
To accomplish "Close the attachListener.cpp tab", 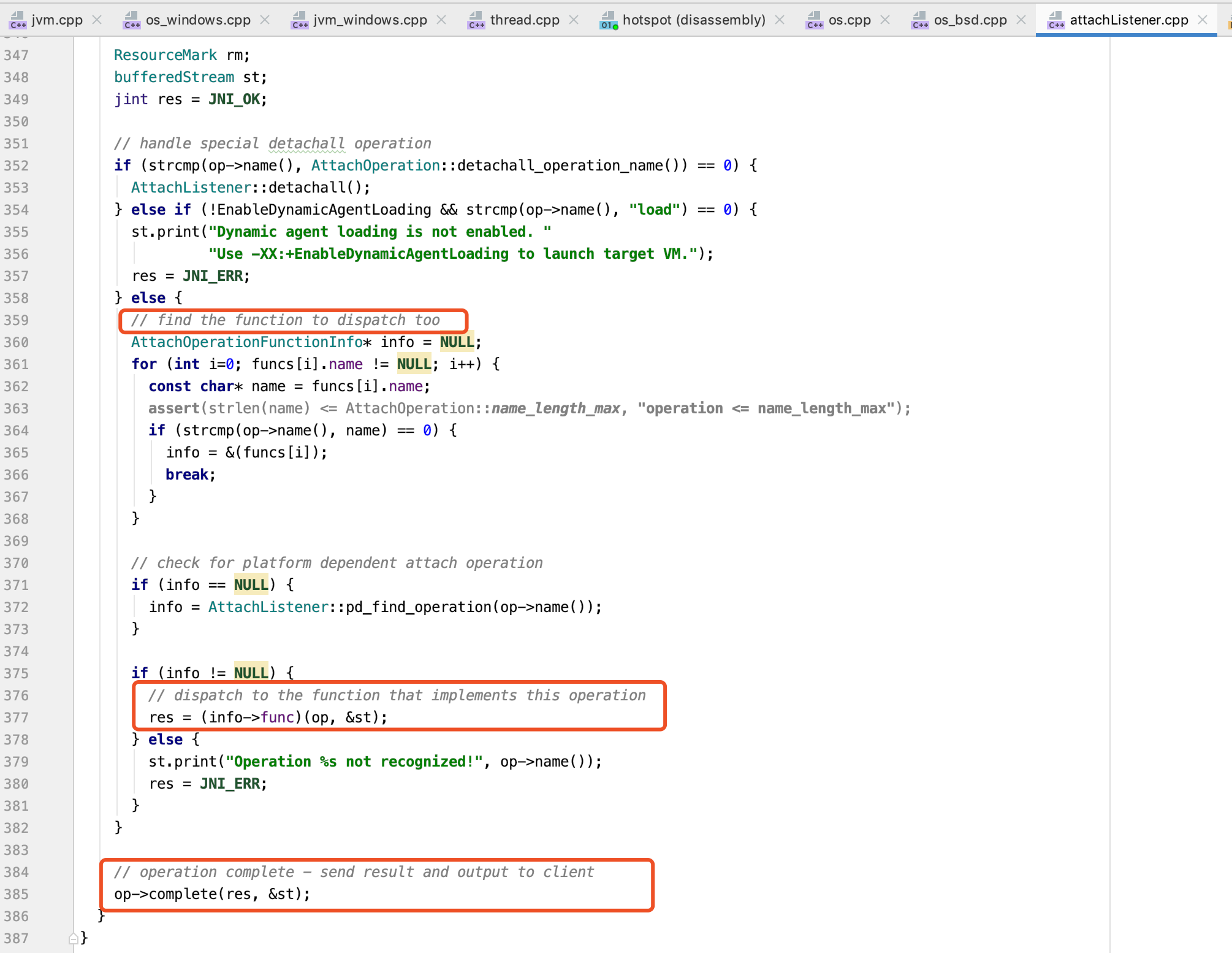I will click(1203, 20).
